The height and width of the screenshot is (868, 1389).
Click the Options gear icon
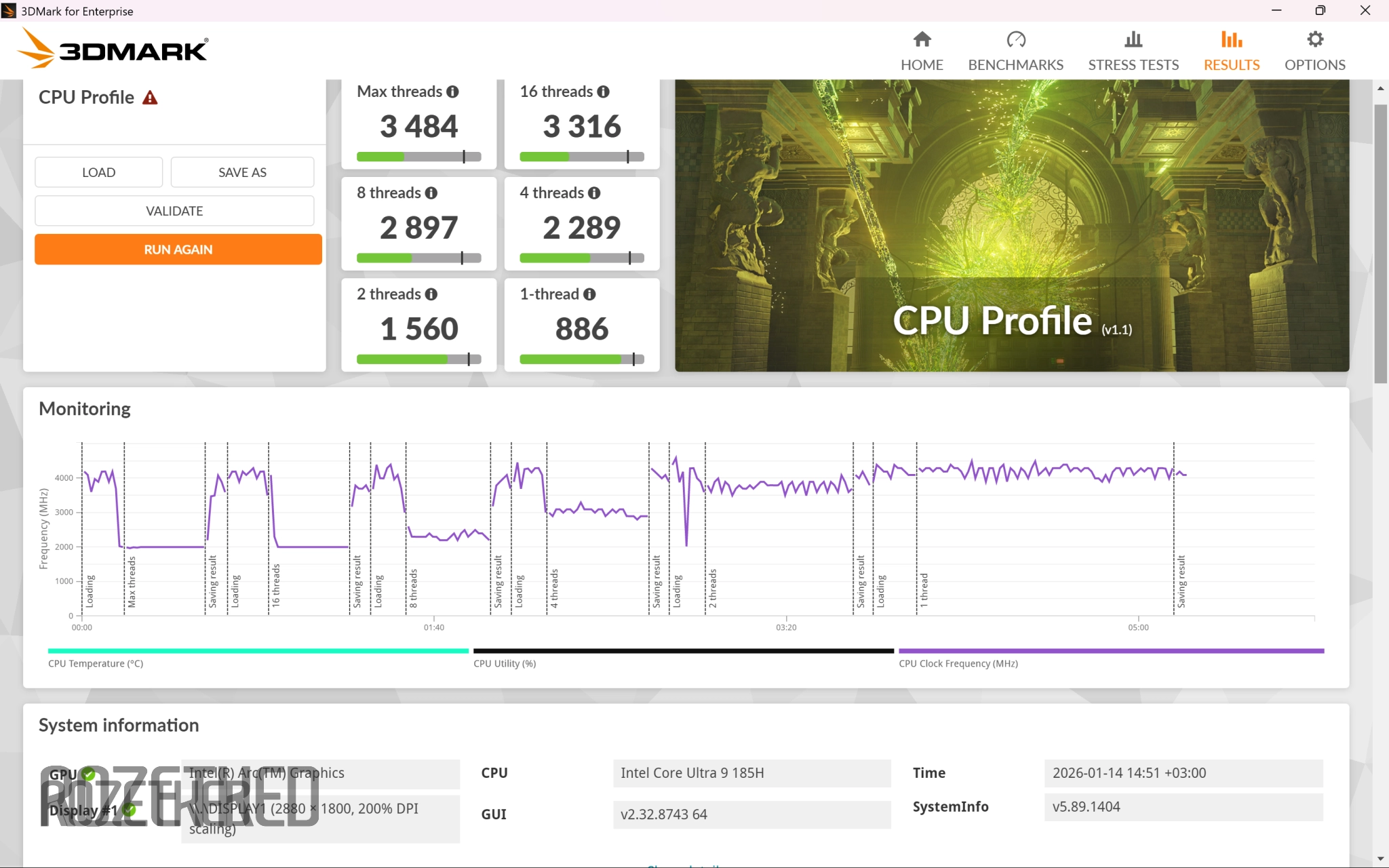tap(1314, 39)
